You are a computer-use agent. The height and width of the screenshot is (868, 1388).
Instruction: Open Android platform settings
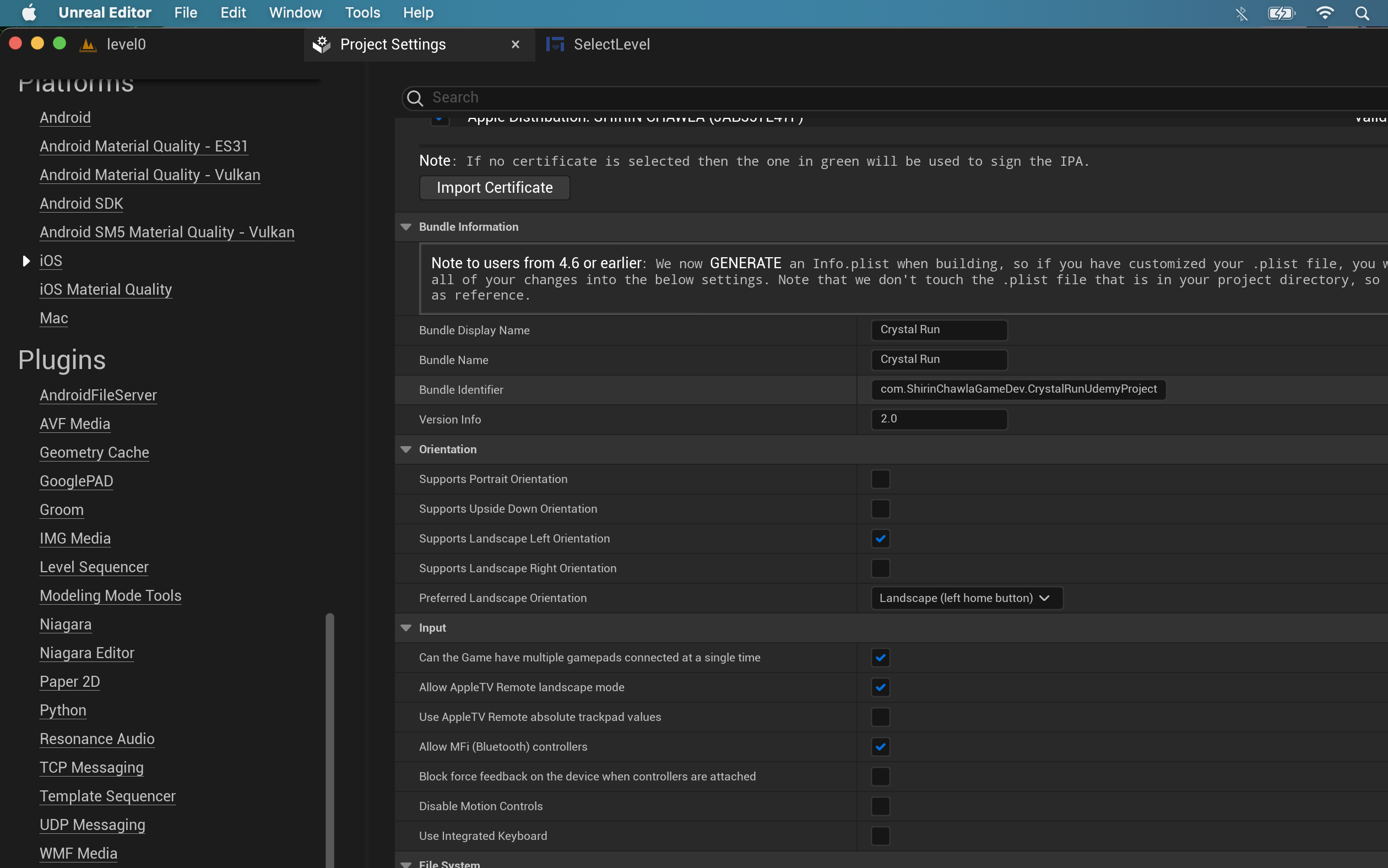[x=66, y=118]
